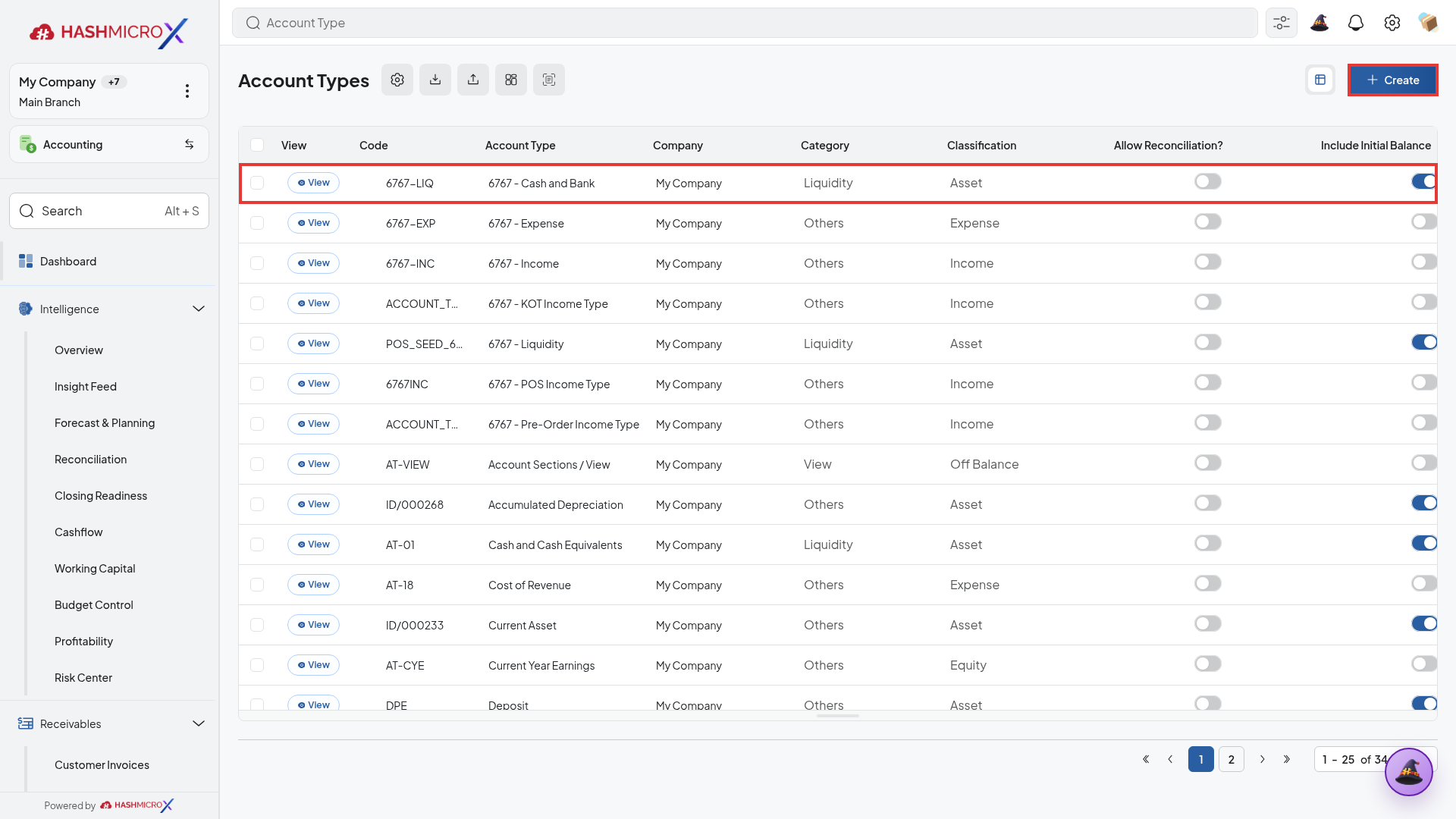Click the grid widgets icon in the toolbar

pos(511,80)
